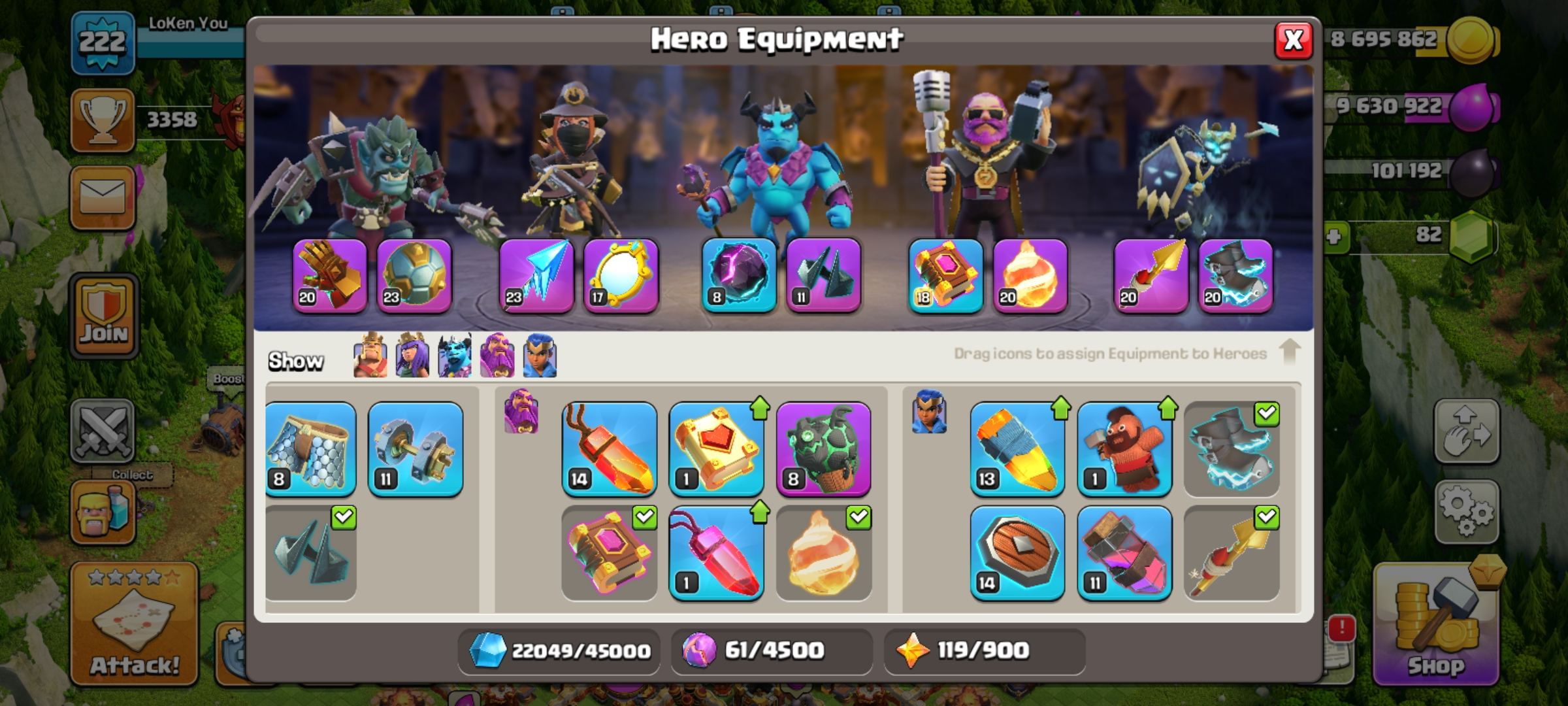Click equipped Fireball checkmark tile
This screenshot has width=1568, height=706.
click(823, 553)
